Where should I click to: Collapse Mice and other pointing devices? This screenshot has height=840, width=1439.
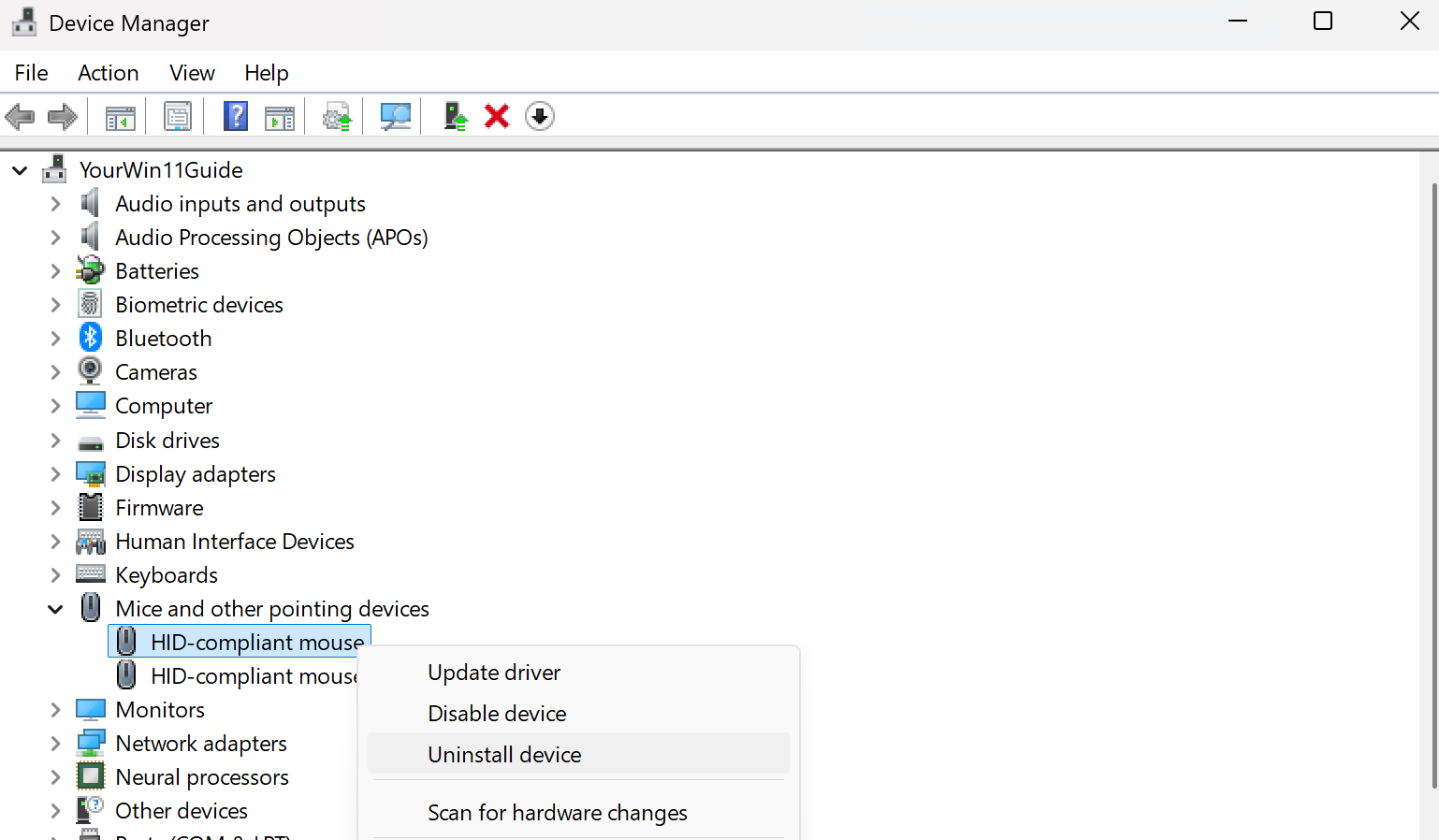(55, 609)
